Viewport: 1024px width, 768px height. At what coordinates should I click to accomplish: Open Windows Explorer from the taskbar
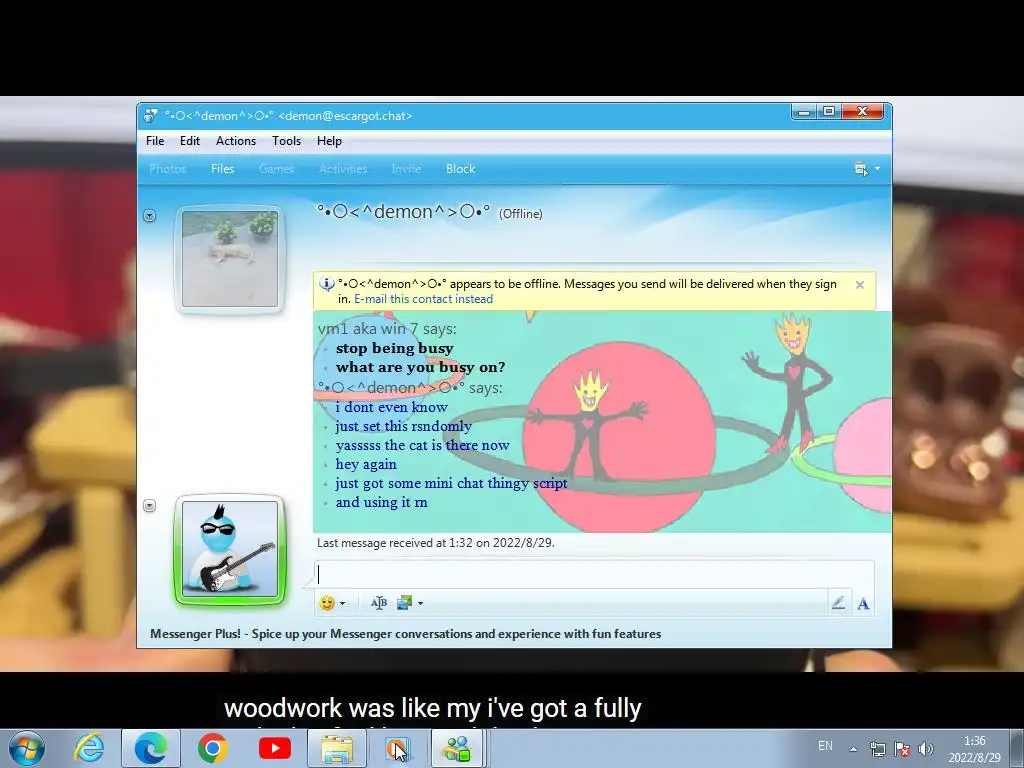(x=337, y=748)
